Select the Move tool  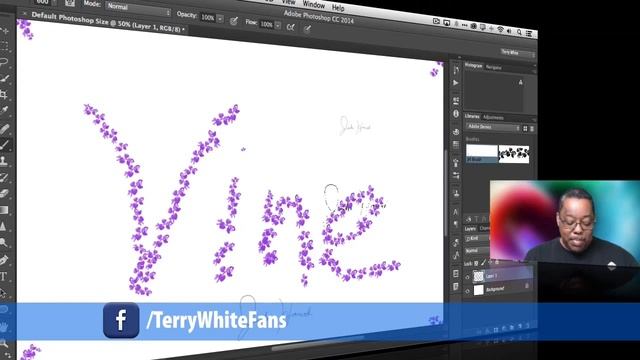click(x=5, y=31)
